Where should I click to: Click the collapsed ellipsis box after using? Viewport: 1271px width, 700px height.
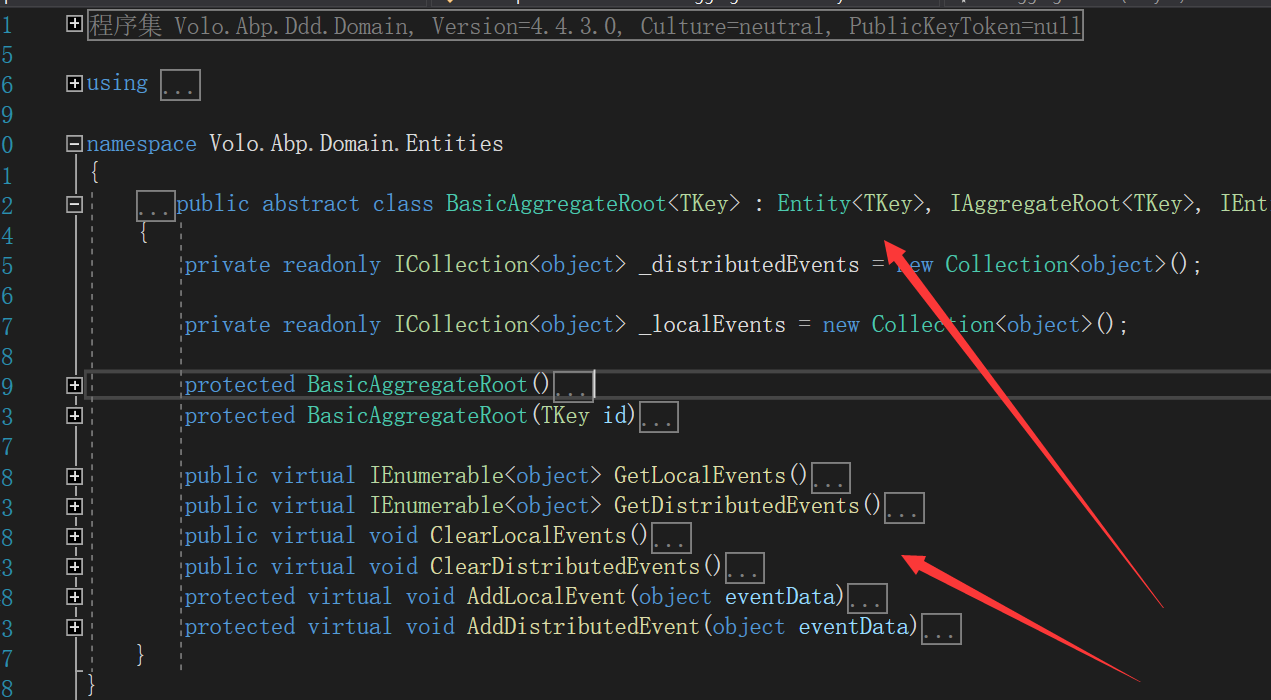coord(180,86)
